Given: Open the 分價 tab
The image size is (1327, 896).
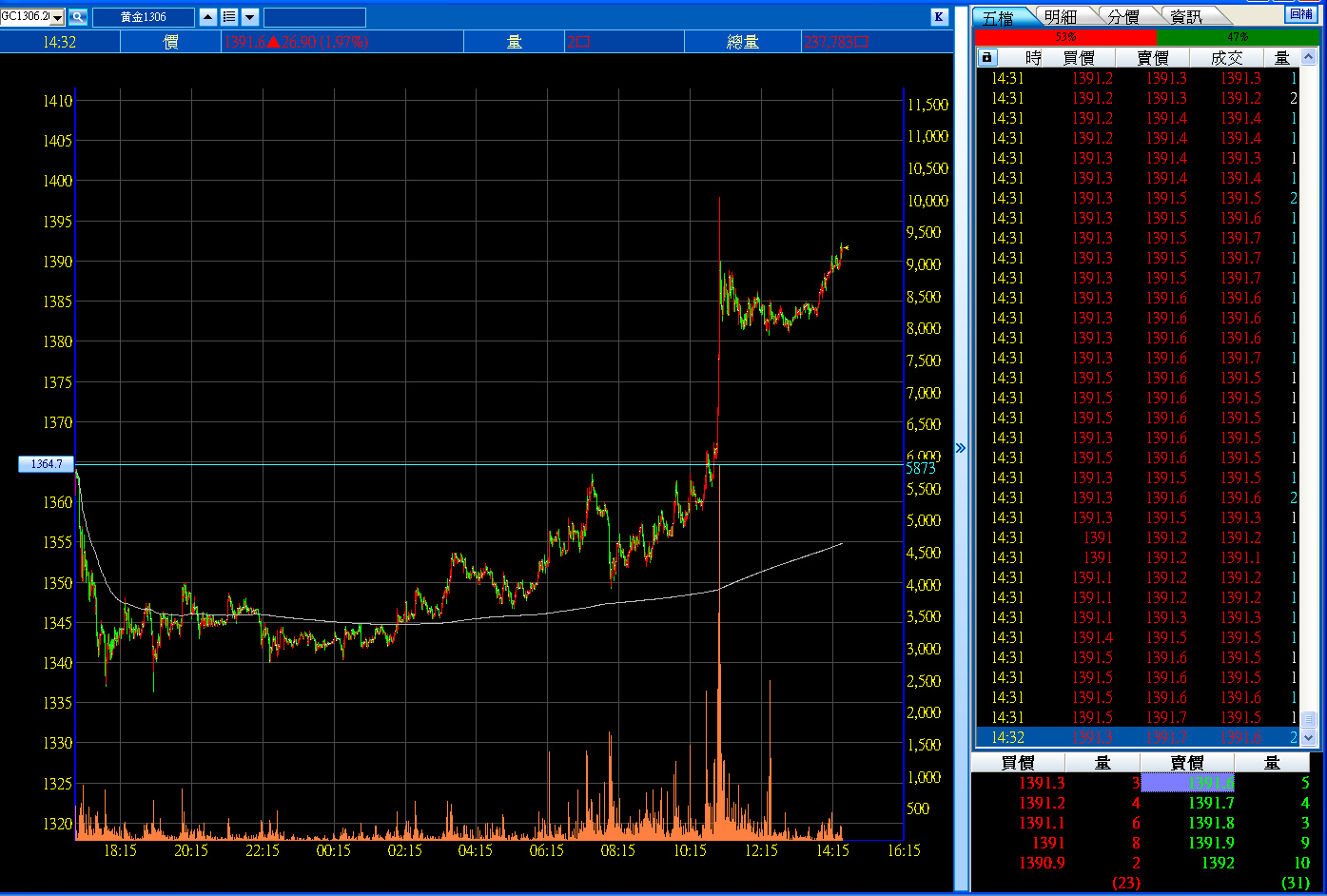Looking at the screenshot, I should (1123, 16).
